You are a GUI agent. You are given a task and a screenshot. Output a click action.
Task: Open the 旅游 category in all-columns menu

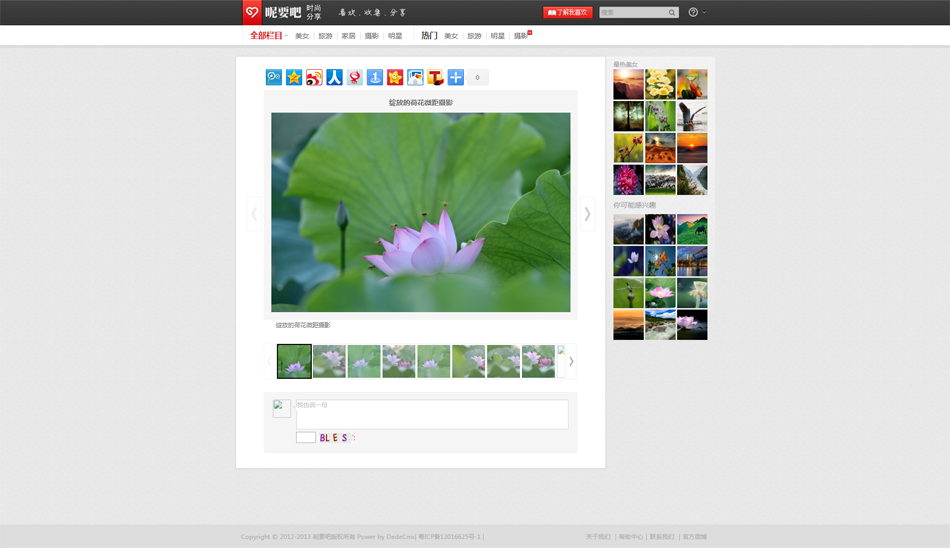tap(325, 36)
